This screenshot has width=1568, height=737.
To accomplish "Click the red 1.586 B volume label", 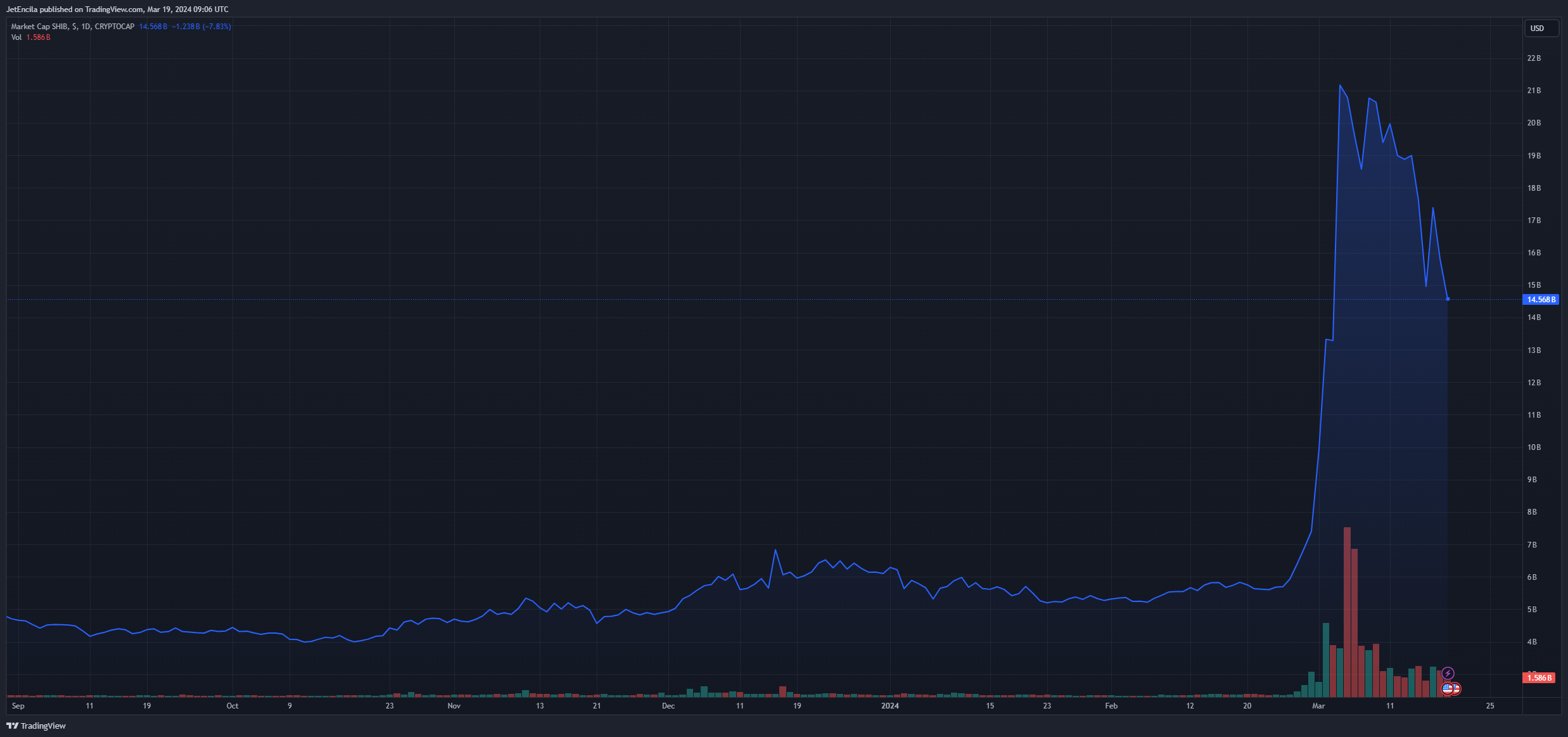I will click(x=1538, y=677).
